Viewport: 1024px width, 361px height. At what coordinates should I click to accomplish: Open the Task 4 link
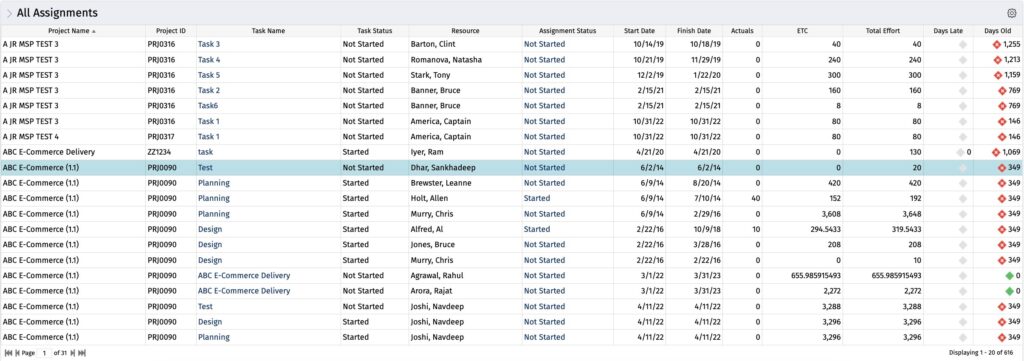pos(209,59)
